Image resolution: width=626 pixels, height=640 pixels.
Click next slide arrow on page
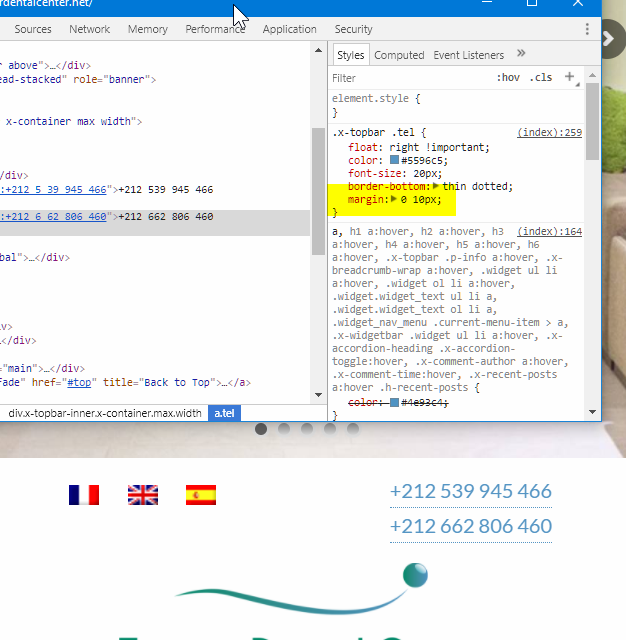click(x=611, y=43)
